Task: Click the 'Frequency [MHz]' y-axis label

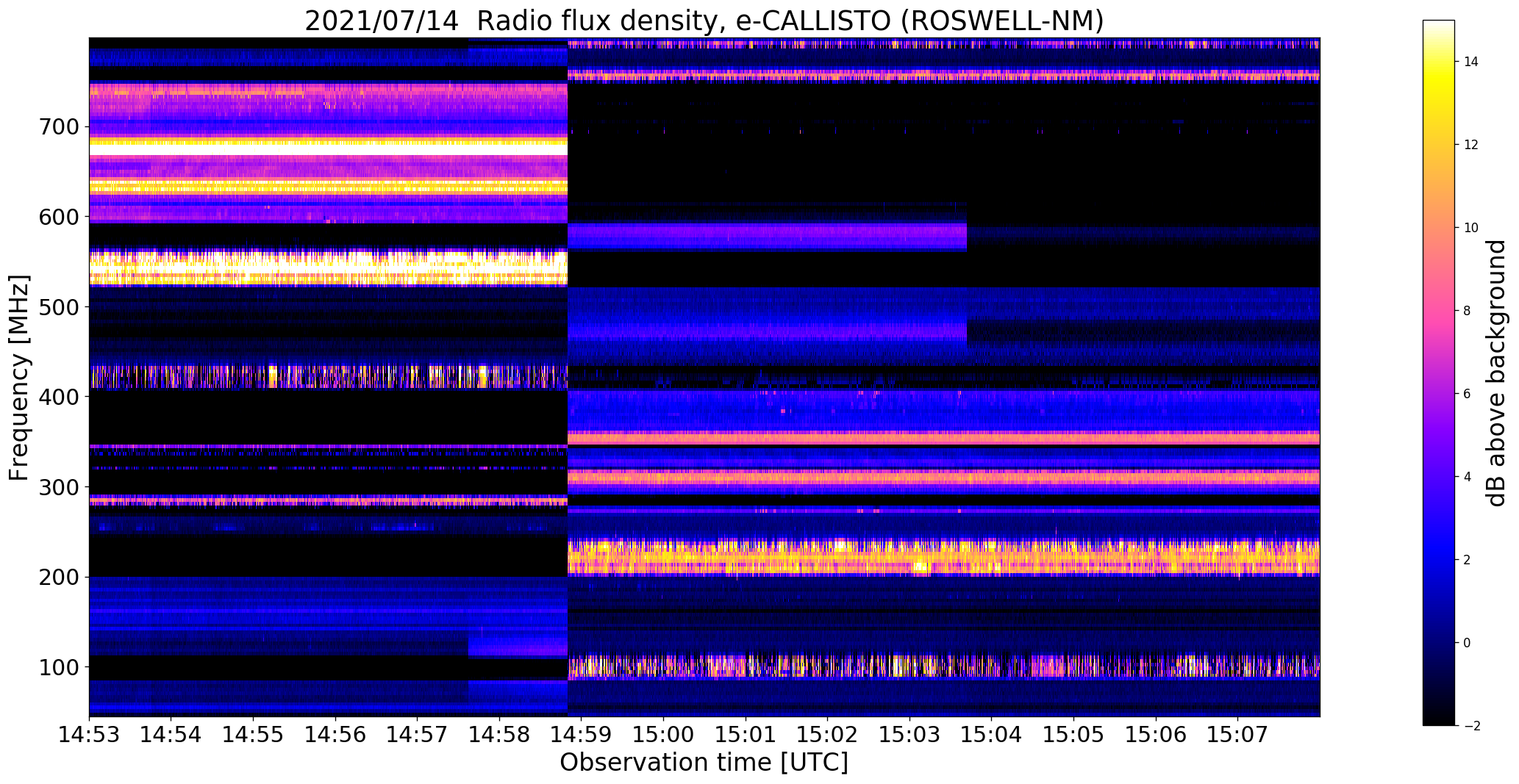Action: [20, 378]
